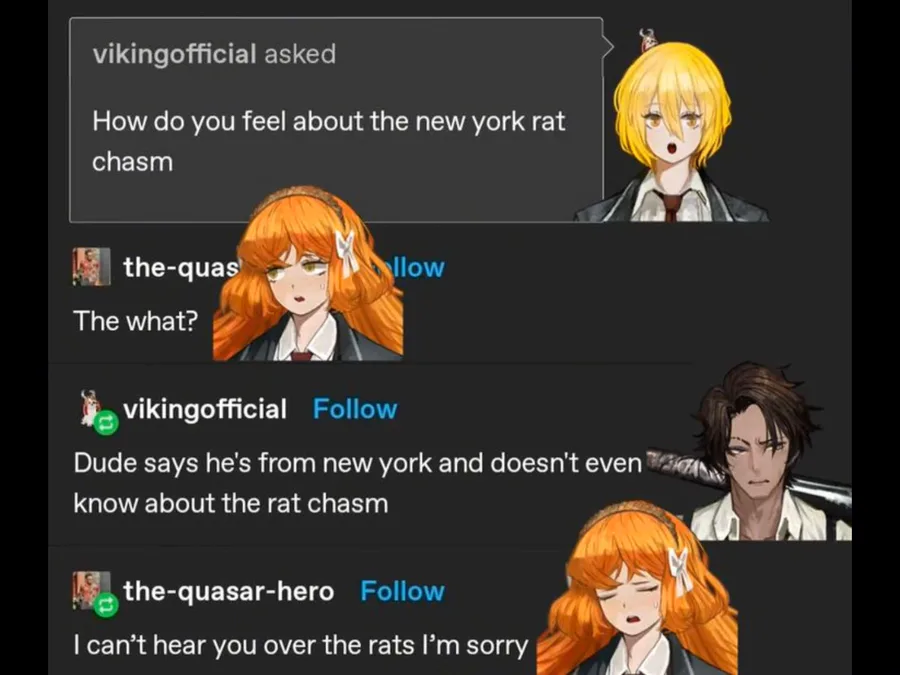This screenshot has height=675, width=900.
Task: Click the "new york rat chasm" question text
Action: click(x=329, y=141)
